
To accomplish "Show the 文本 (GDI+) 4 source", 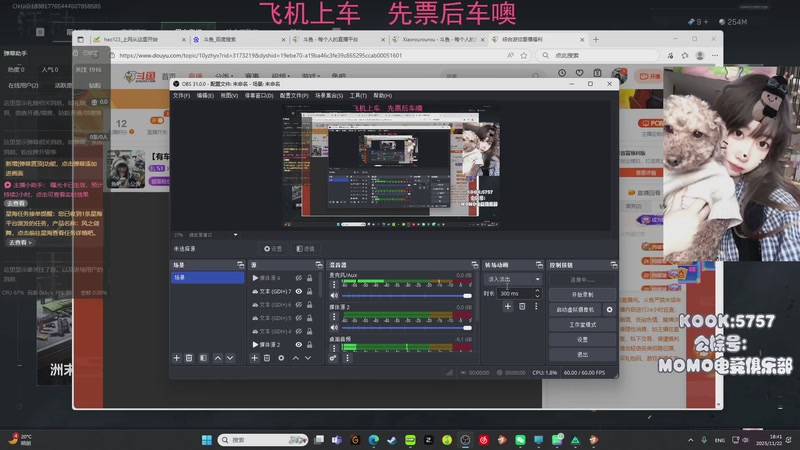I will [x=298, y=331].
